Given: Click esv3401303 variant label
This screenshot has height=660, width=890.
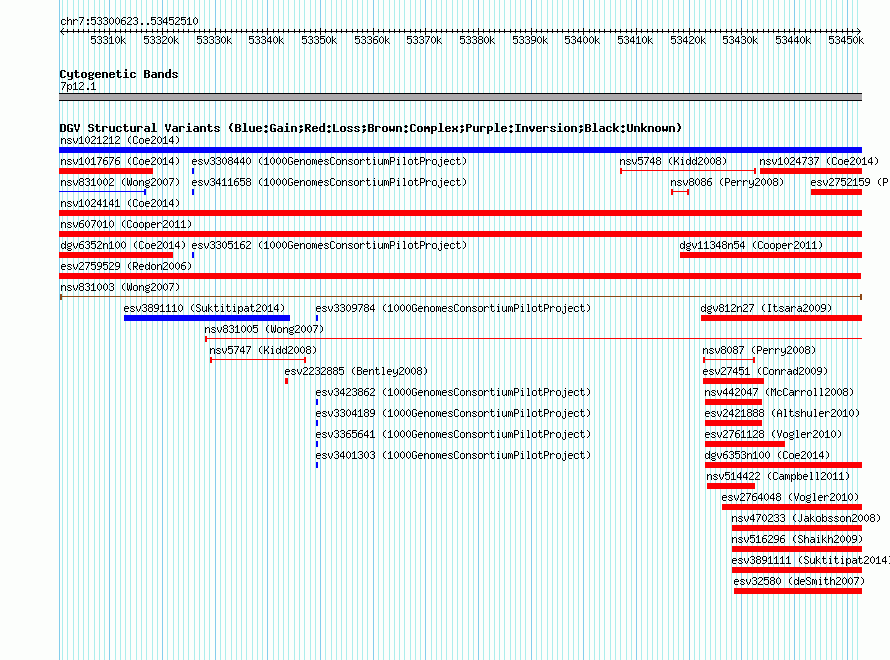Looking at the screenshot, I should 453,455.
